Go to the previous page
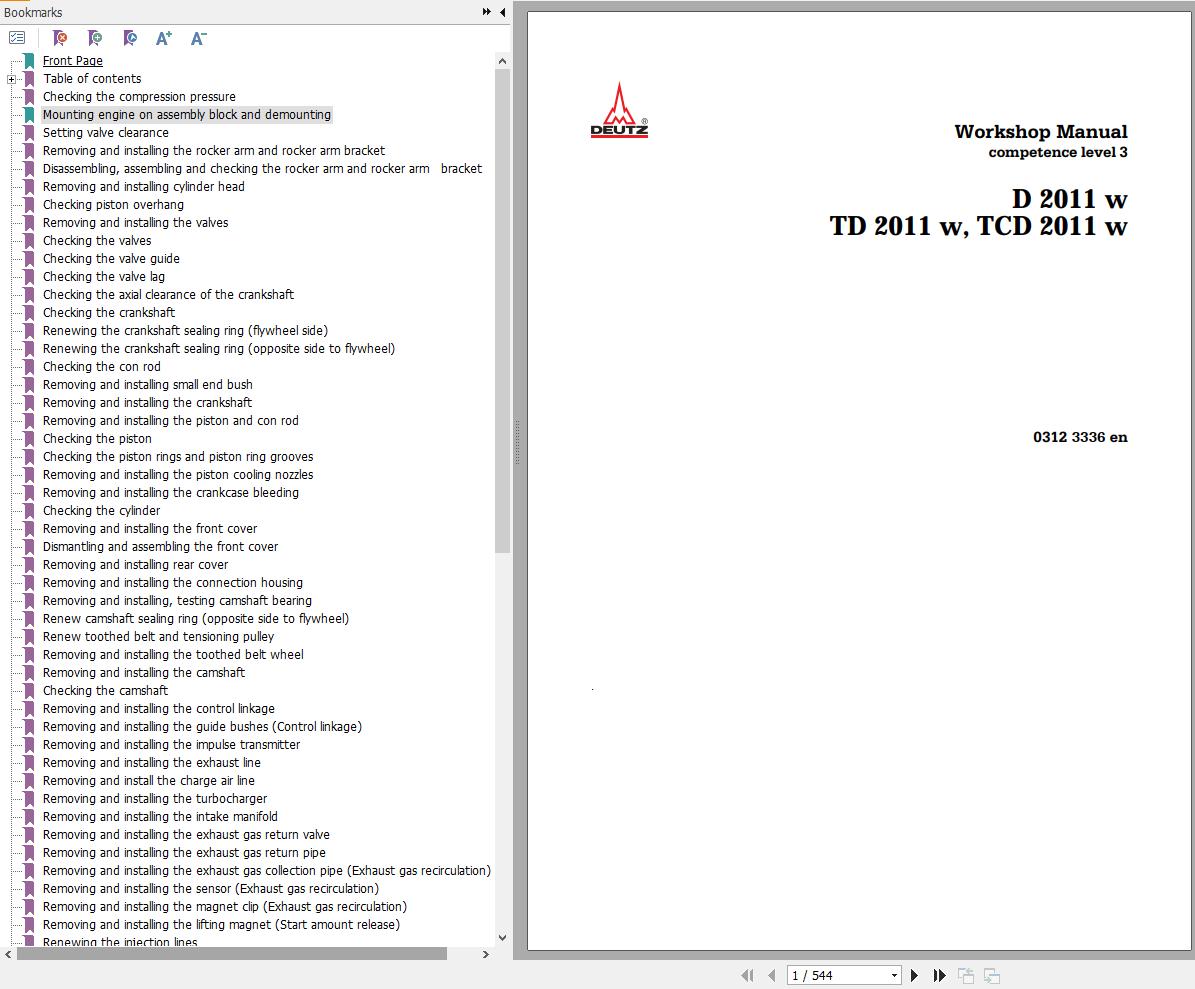Image resolution: width=1195 pixels, height=989 pixels. click(x=772, y=975)
